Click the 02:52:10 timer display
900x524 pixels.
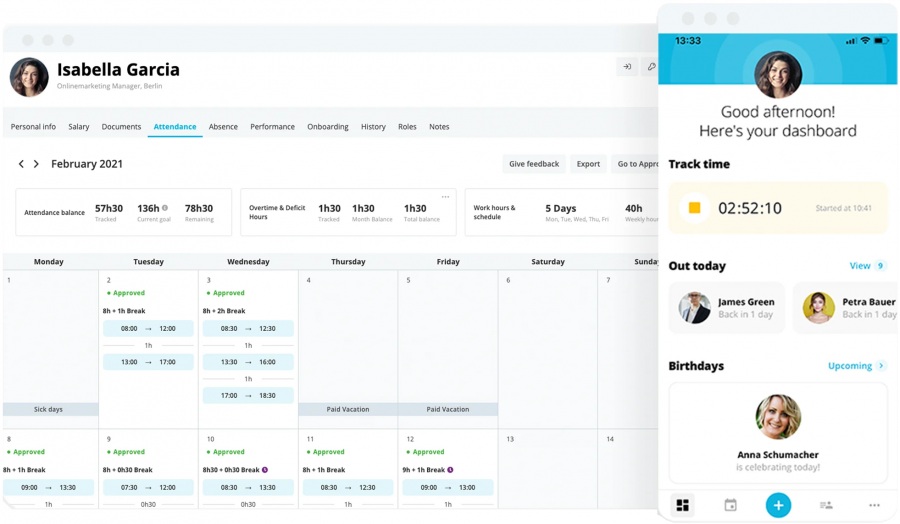[x=750, y=208]
